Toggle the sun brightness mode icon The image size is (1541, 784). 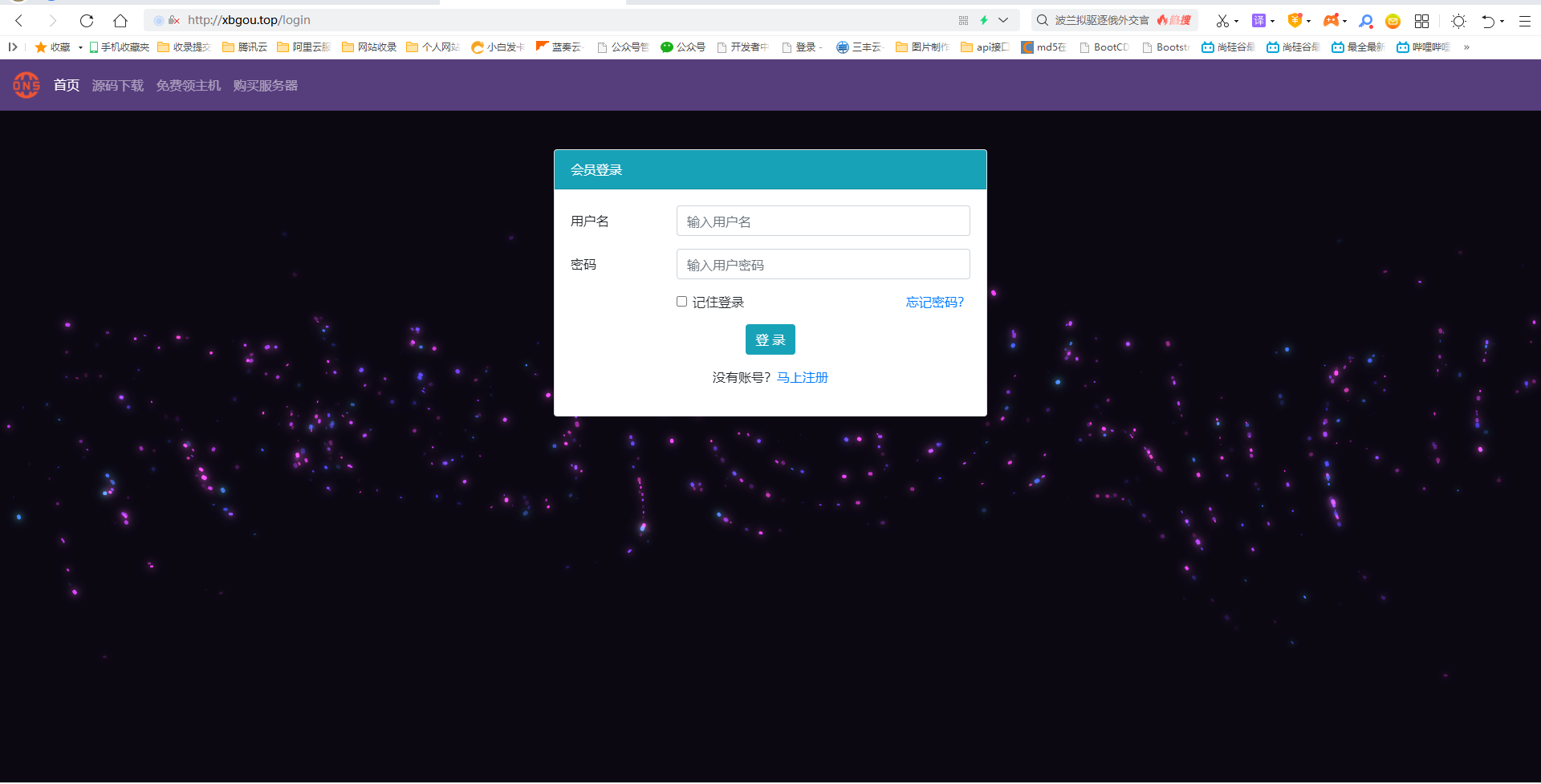[1458, 21]
